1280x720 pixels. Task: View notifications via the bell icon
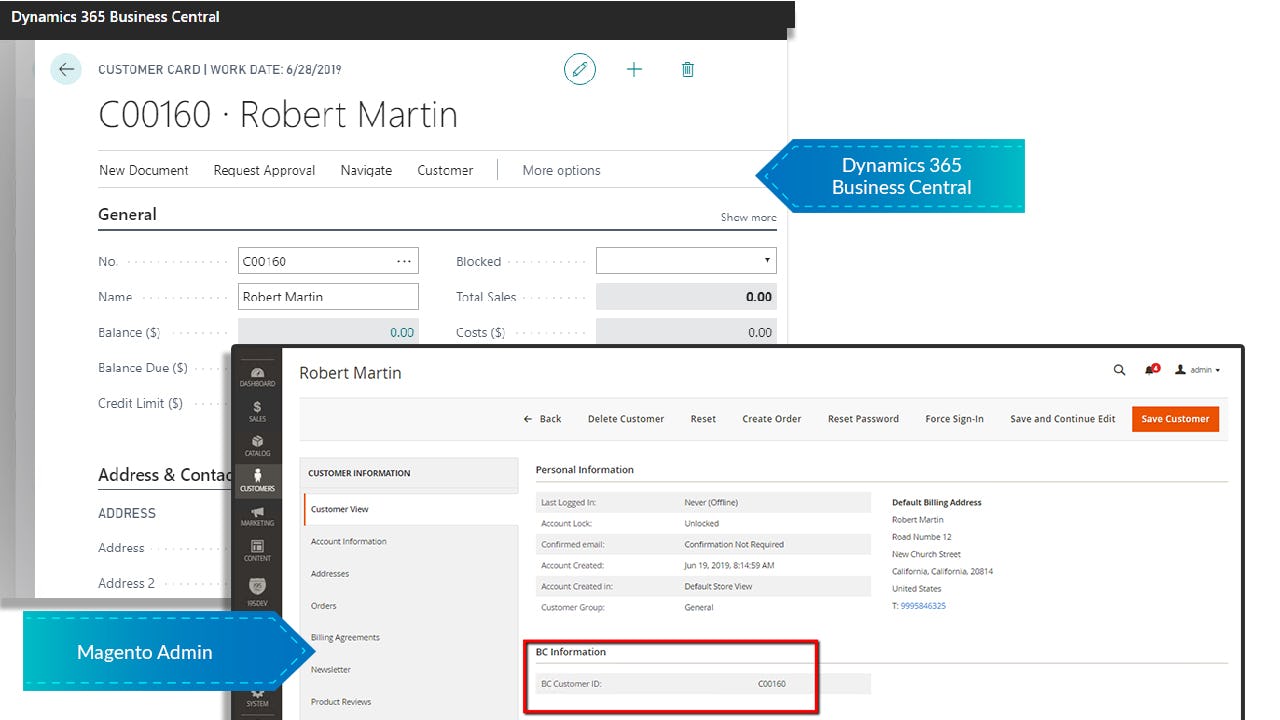click(x=1149, y=370)
